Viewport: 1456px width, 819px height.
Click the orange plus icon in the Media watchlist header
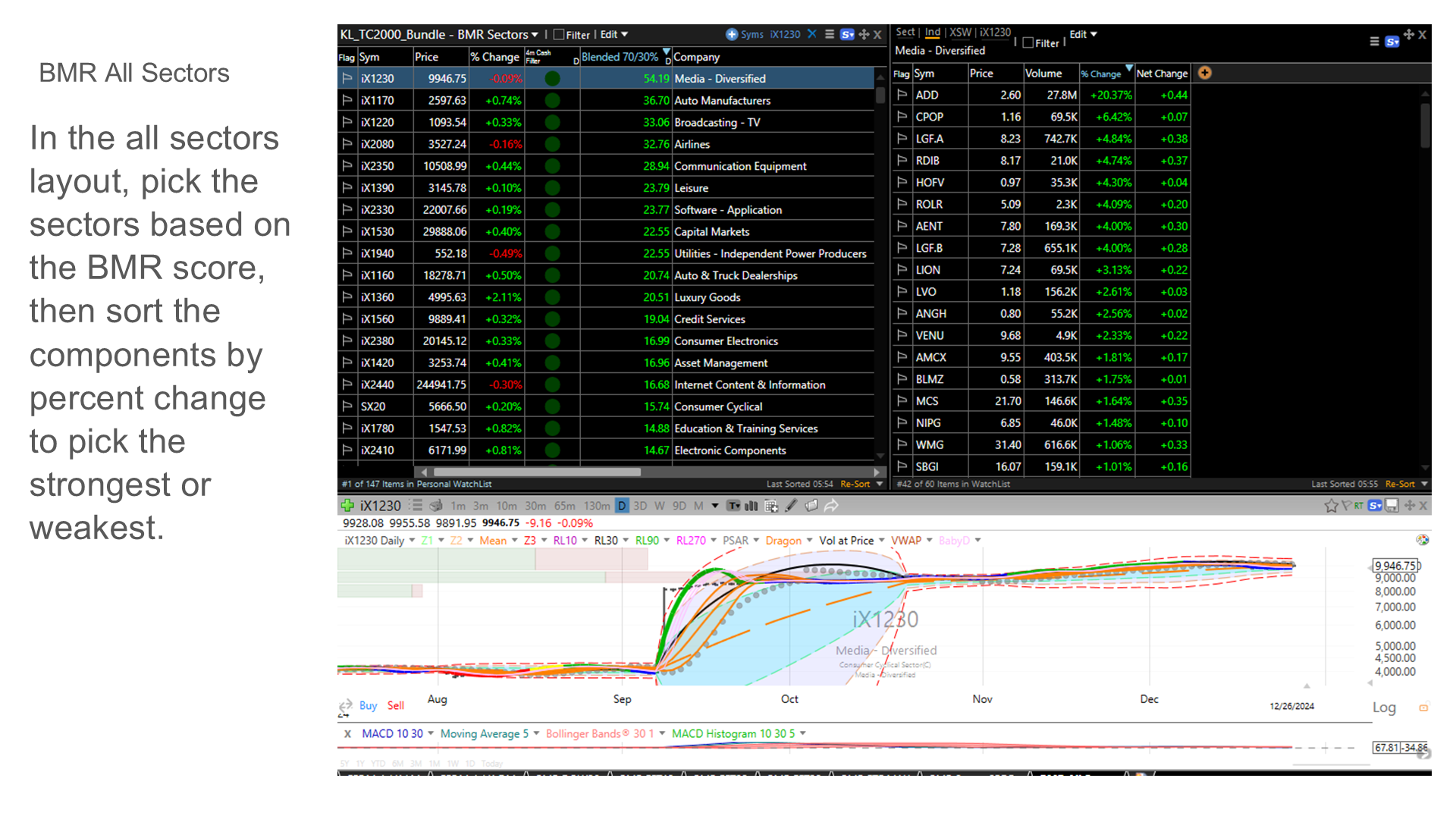click(1204, 72)
